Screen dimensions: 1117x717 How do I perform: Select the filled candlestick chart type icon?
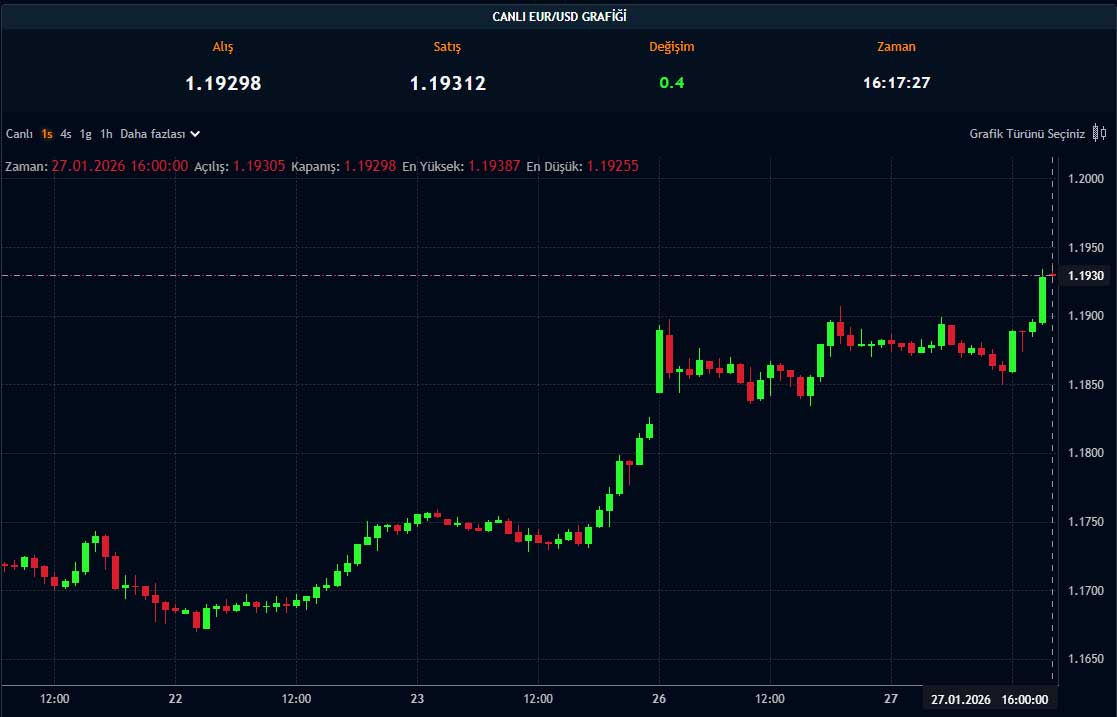[x=1095, y=132]
